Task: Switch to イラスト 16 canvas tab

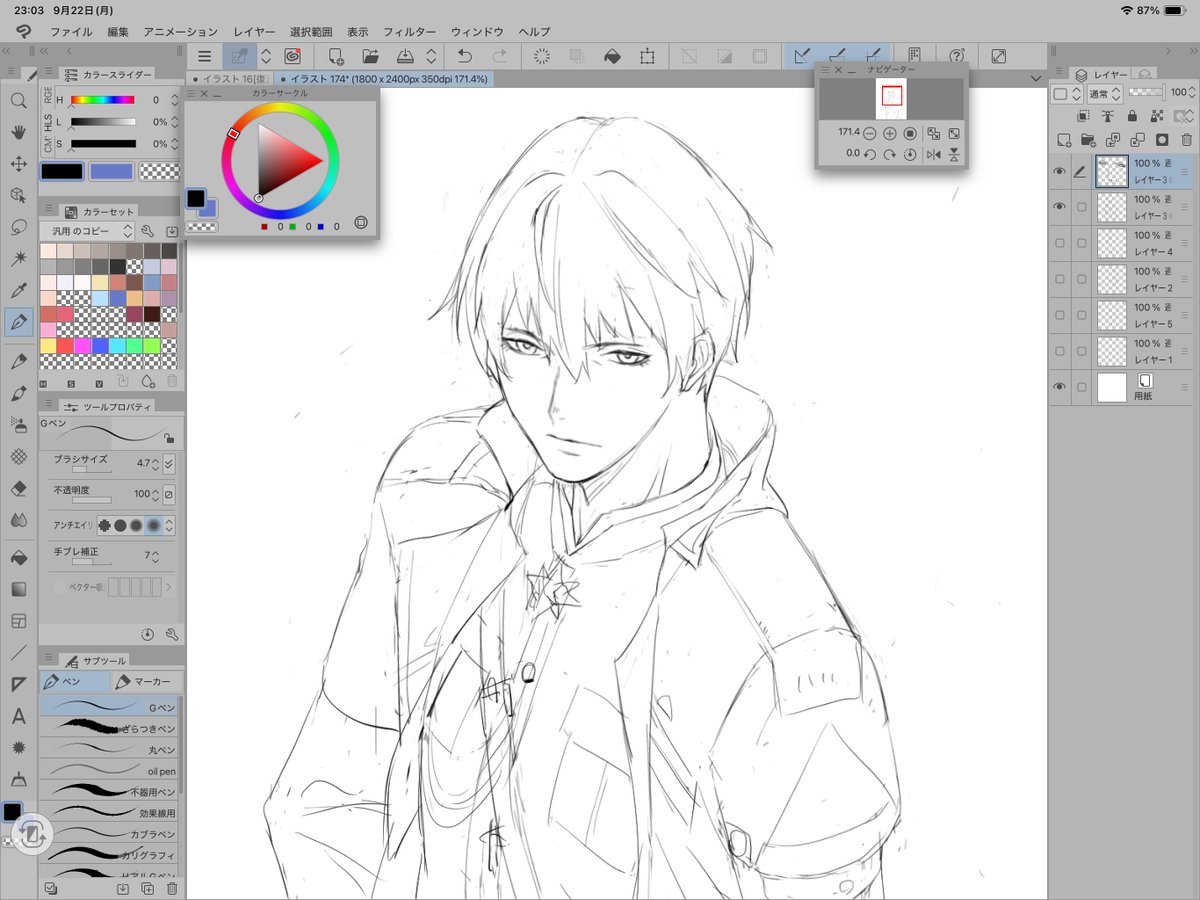Action: point(231,78)
